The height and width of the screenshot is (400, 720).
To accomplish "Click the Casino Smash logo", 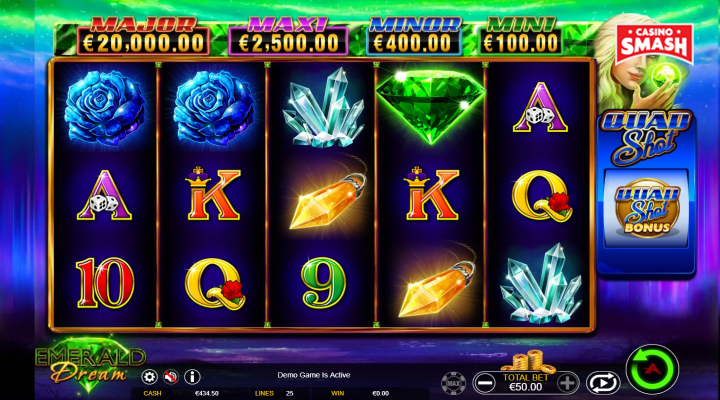I will tap(654, 44).
